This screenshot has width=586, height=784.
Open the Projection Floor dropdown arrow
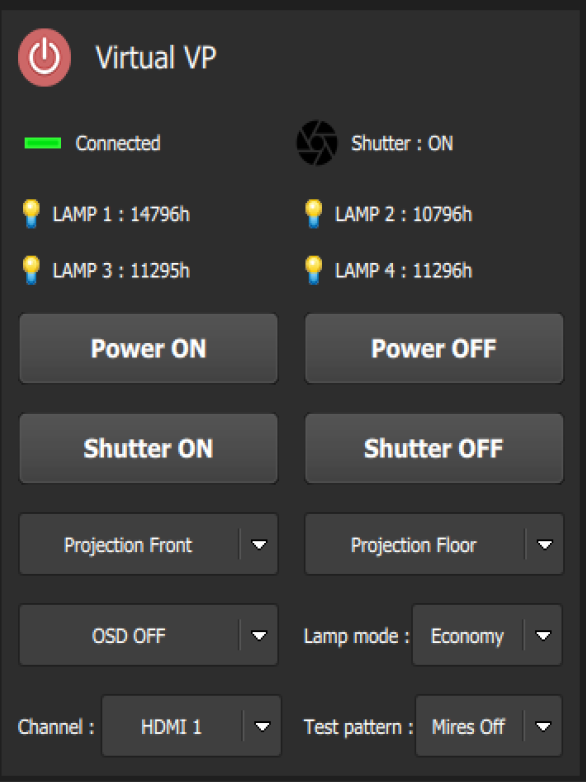coord(544,544)
